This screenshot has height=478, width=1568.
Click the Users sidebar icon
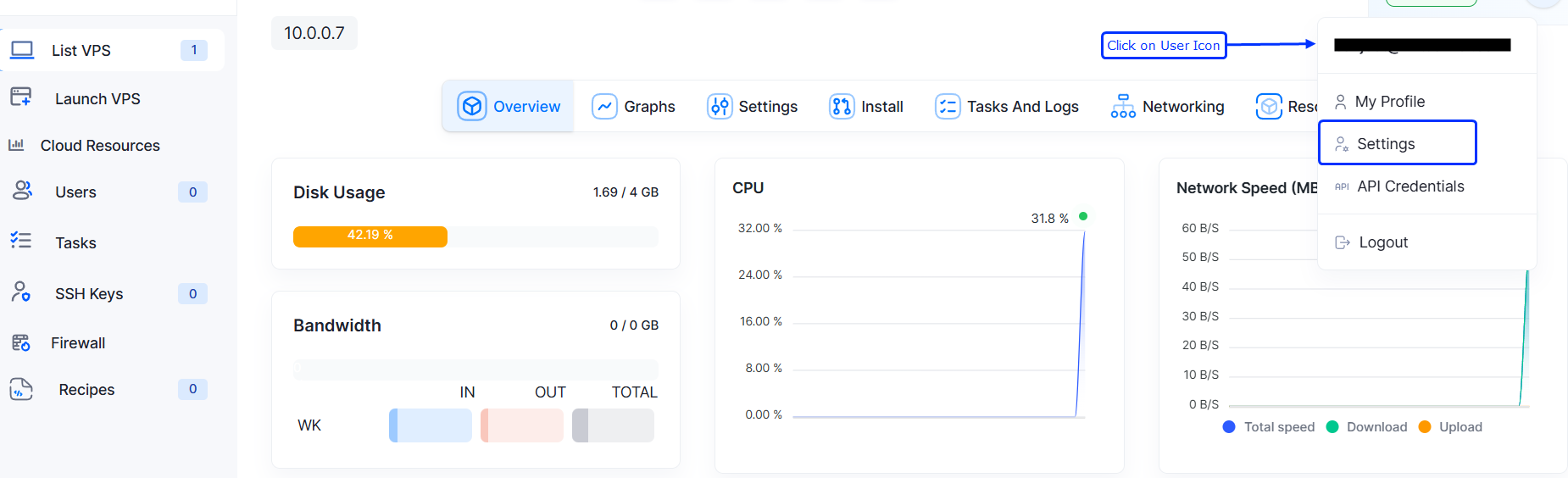click(22, 191)
